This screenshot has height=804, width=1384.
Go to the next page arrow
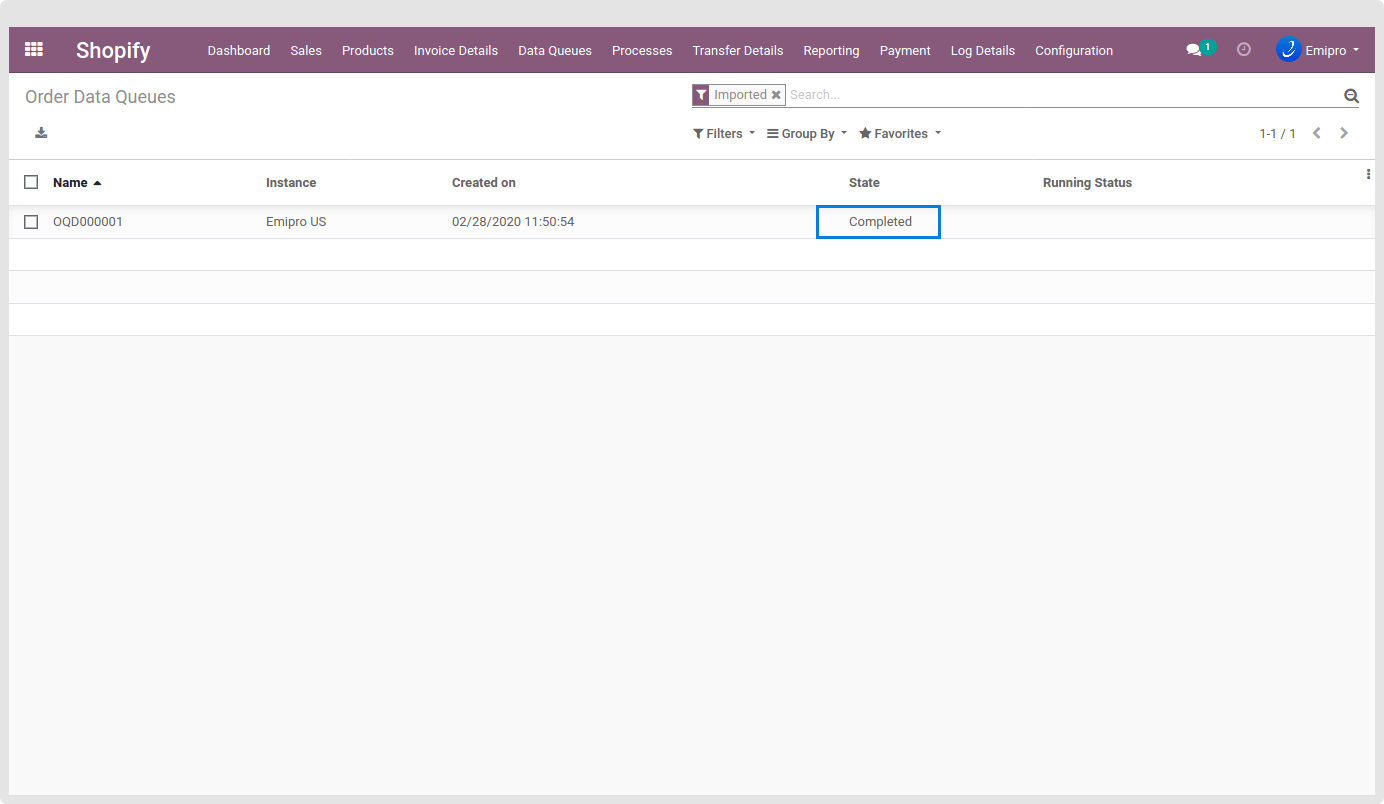coord(1344,133)
